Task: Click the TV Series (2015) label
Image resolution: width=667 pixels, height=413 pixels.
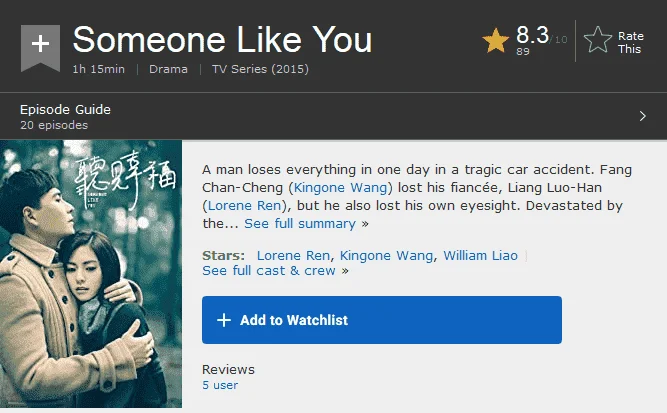Action: pos(260,69)
